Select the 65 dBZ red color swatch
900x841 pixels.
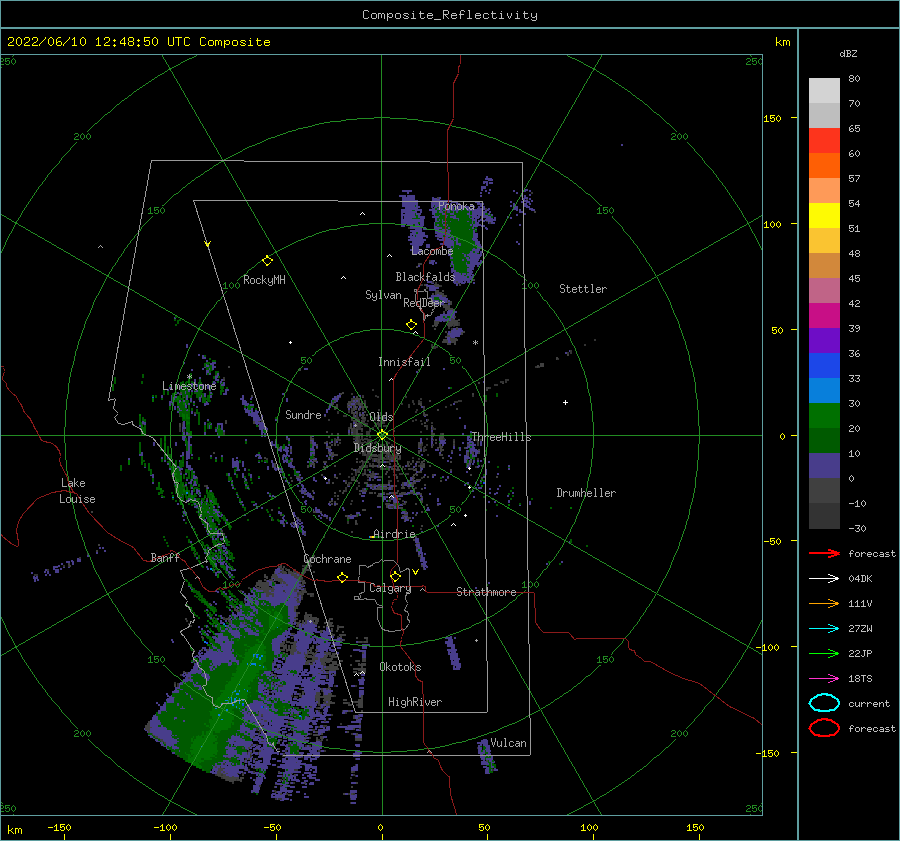click(x=824, y=140)
